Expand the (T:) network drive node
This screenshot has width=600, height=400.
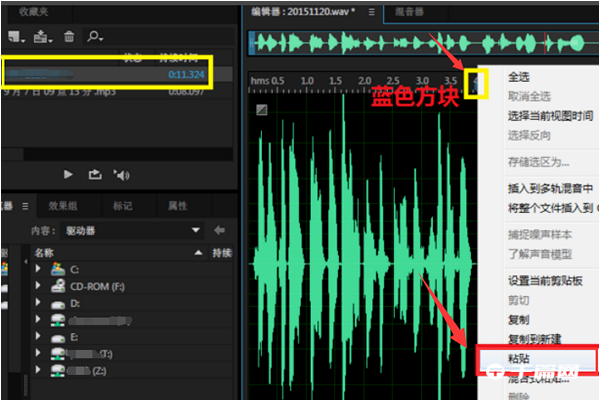[38, 353]
